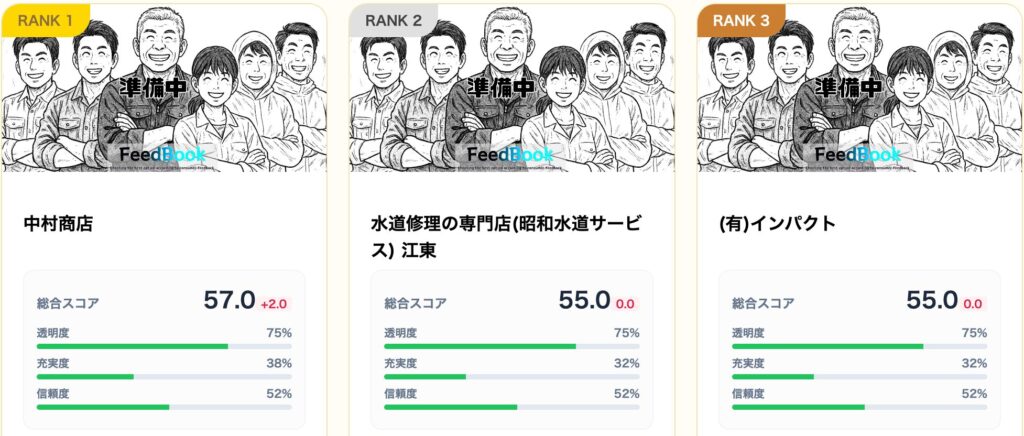
Task: Click the +2.0 score change badge
Action: click(x=274, y=304)
